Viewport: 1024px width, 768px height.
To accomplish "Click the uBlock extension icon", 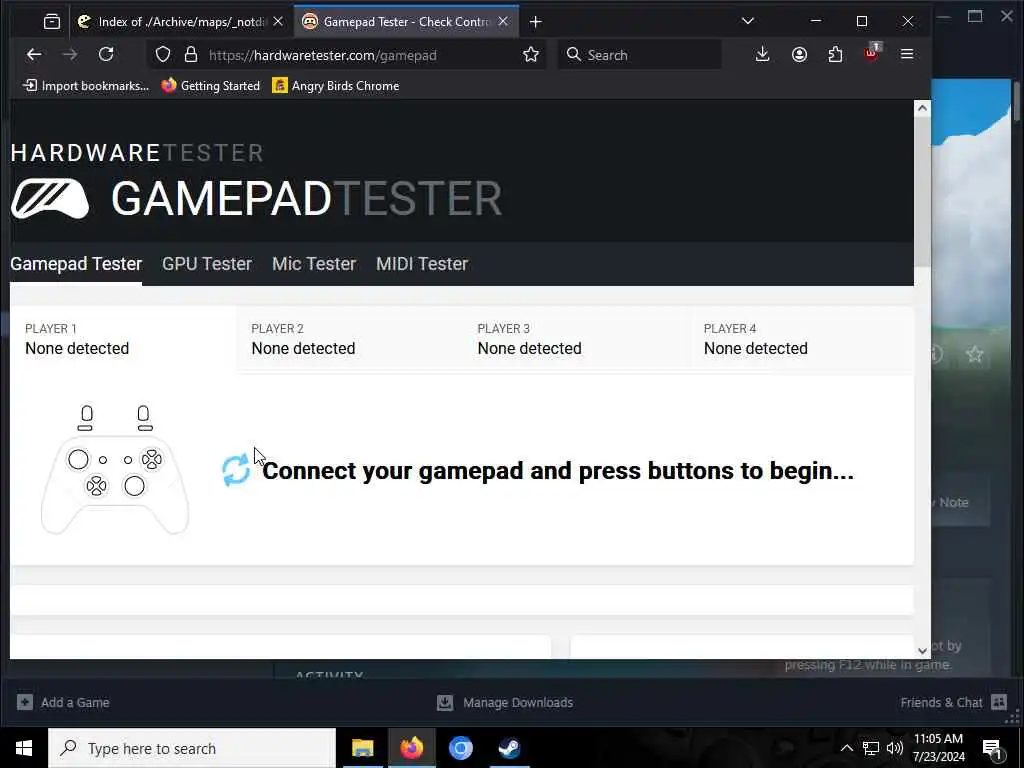I will coord(872,54).
